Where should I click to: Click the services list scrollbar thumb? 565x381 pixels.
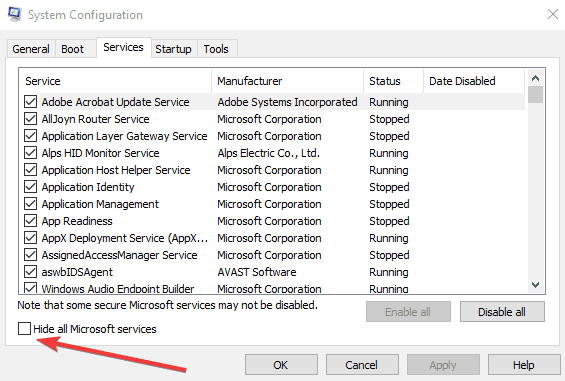click(535, 94)
